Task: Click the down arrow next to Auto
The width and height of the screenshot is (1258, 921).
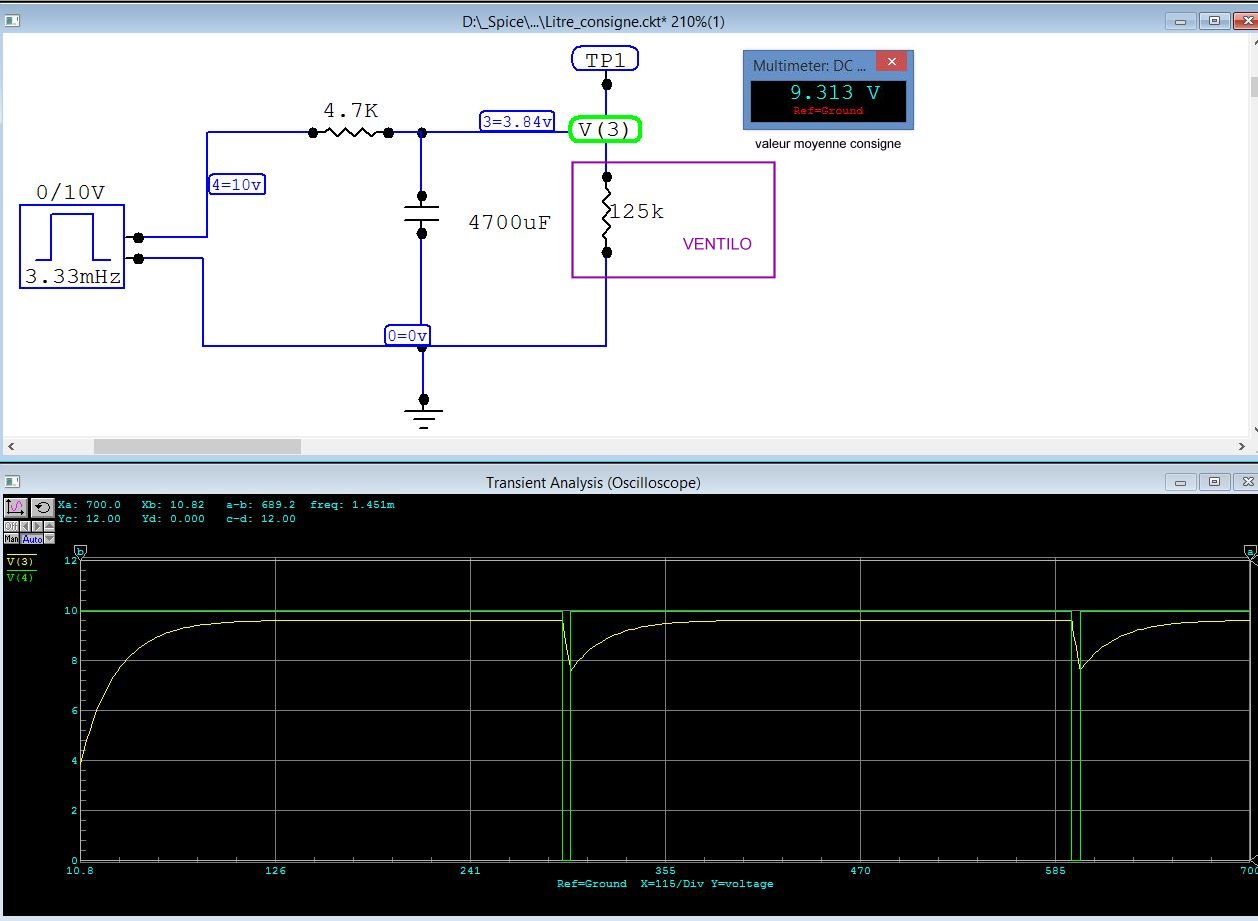Action: coord(49,538)
